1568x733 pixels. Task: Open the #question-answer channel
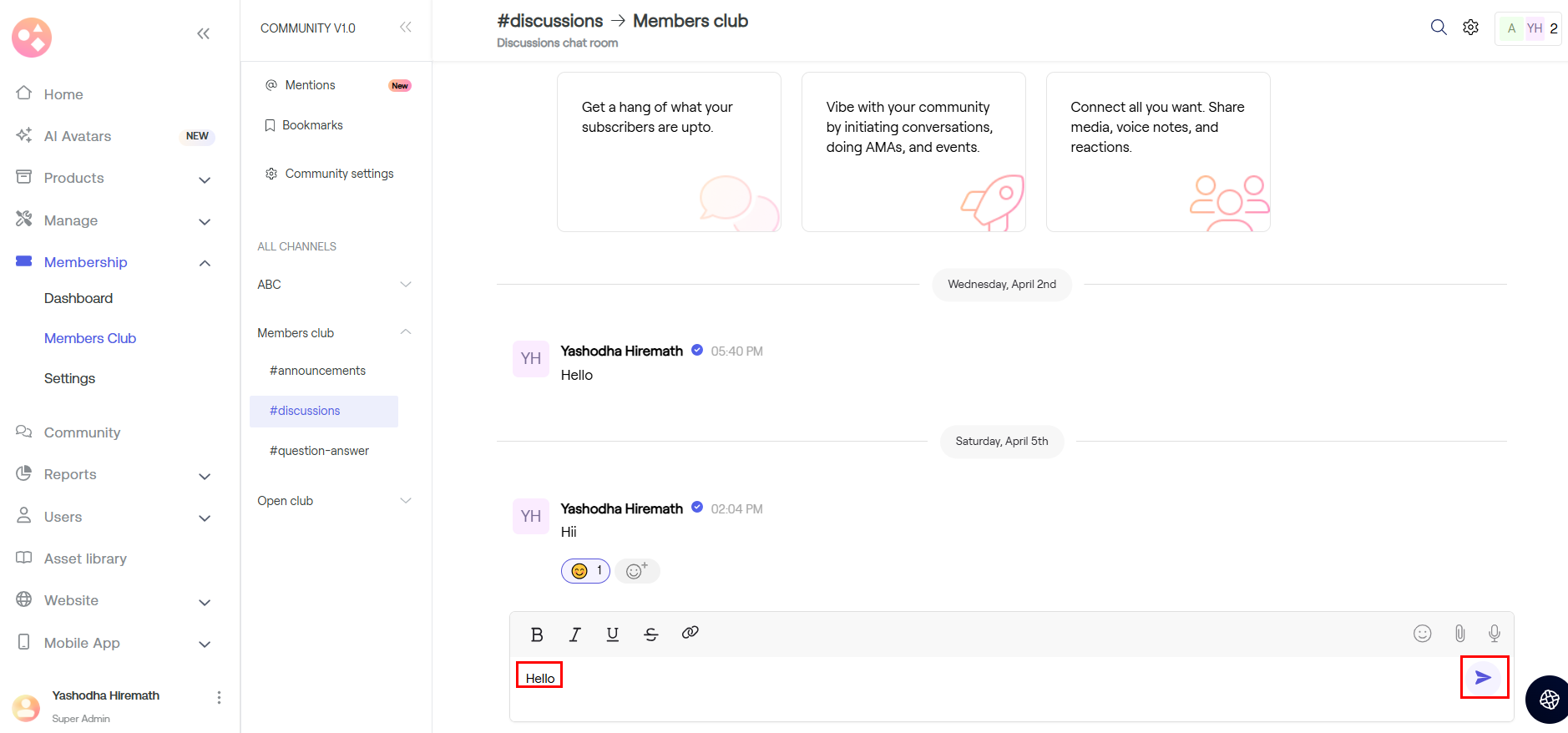tap(319, 451)
